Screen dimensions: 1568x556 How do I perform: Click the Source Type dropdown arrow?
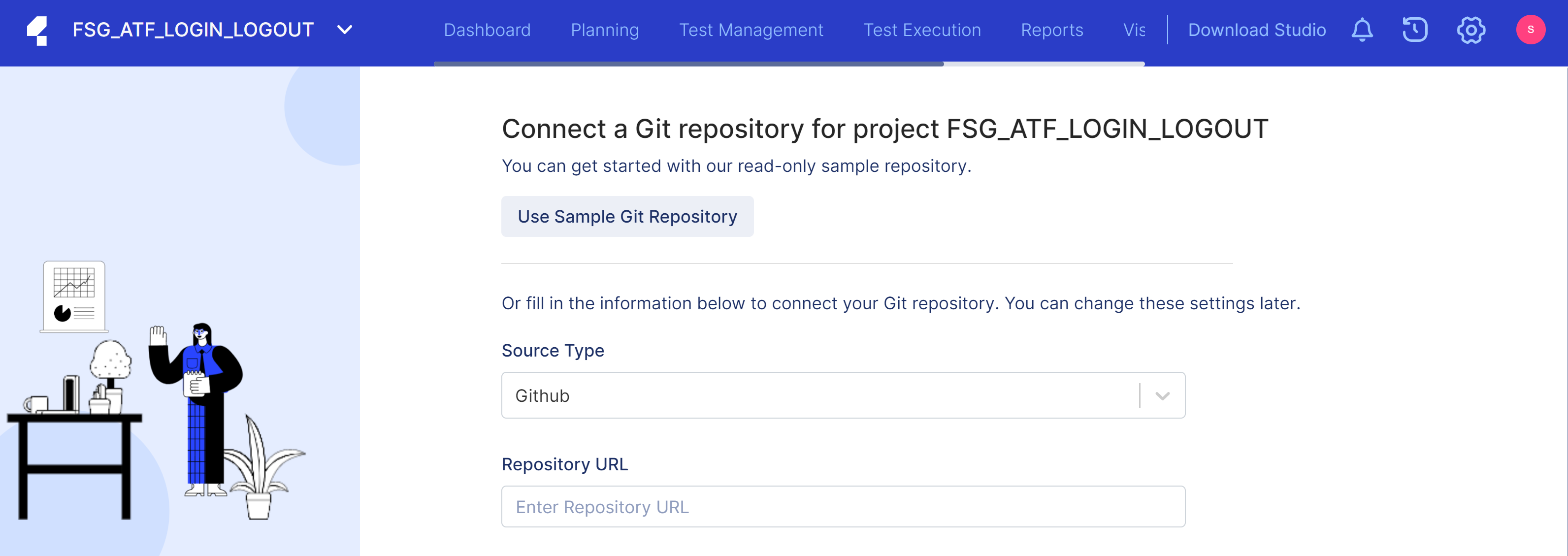click(1162, 396)
